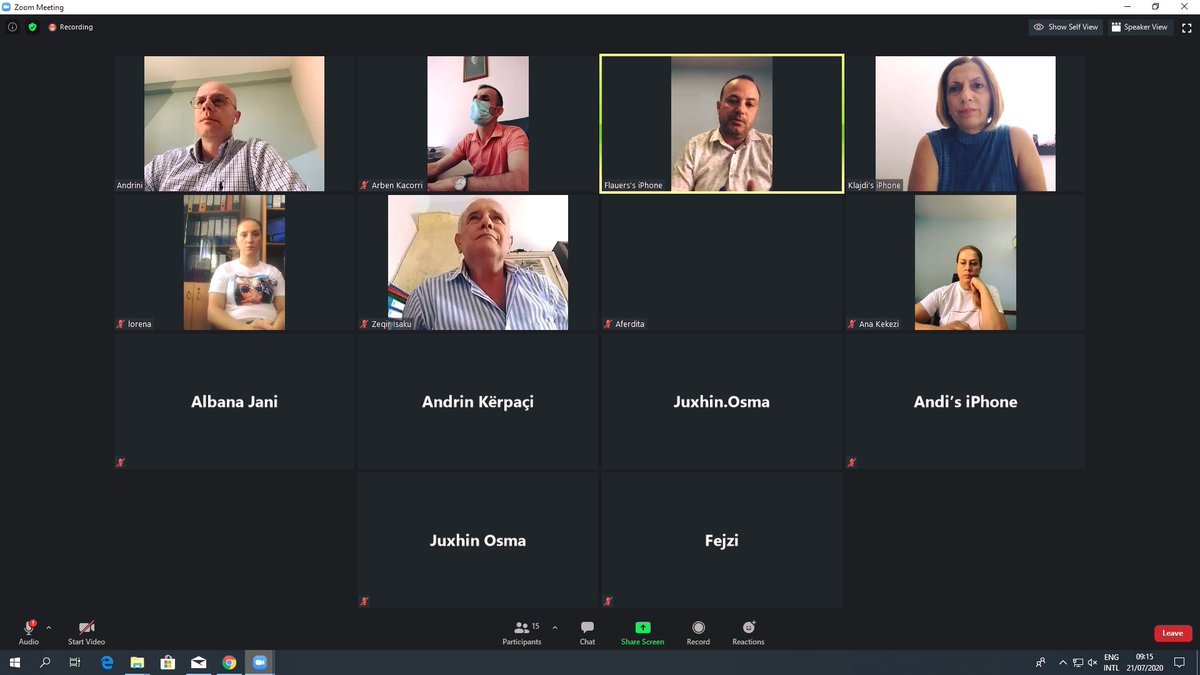The width and height of the screenshot is (1200, 675).
Task: Select lorena's video tile
Action: [234, 262]
